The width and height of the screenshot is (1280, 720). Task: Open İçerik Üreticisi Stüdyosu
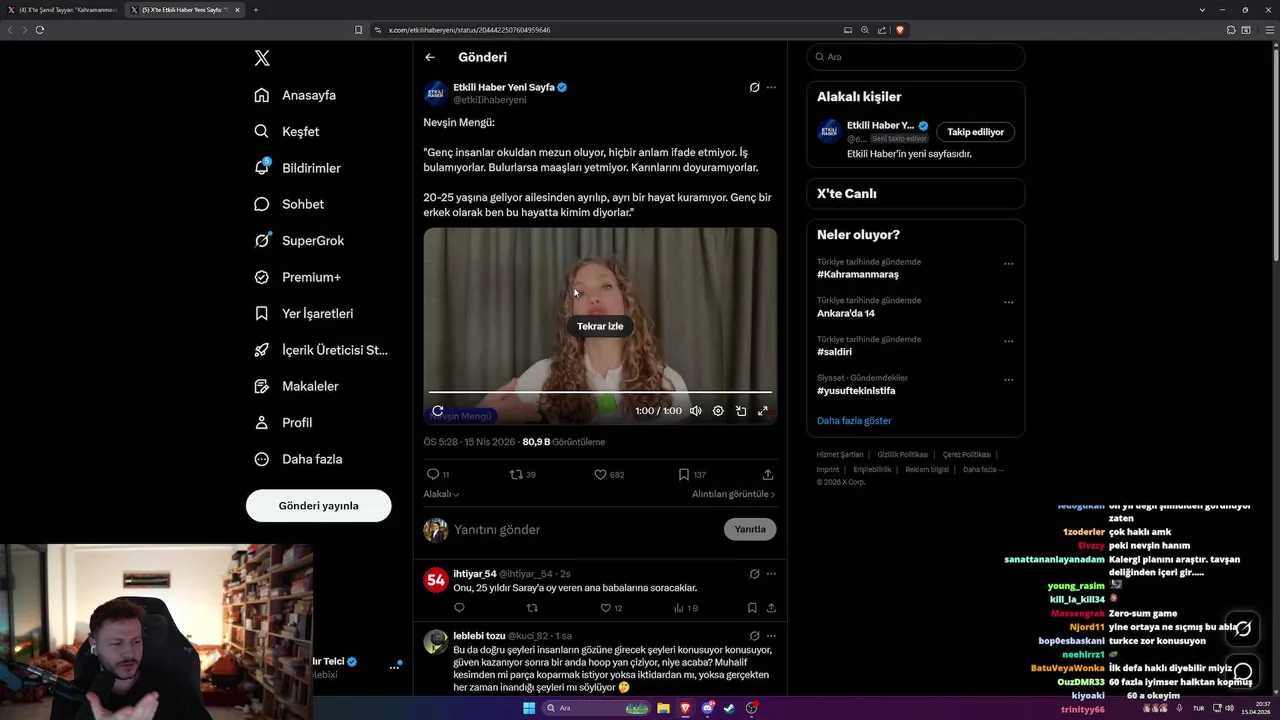[x=321, y=350]
